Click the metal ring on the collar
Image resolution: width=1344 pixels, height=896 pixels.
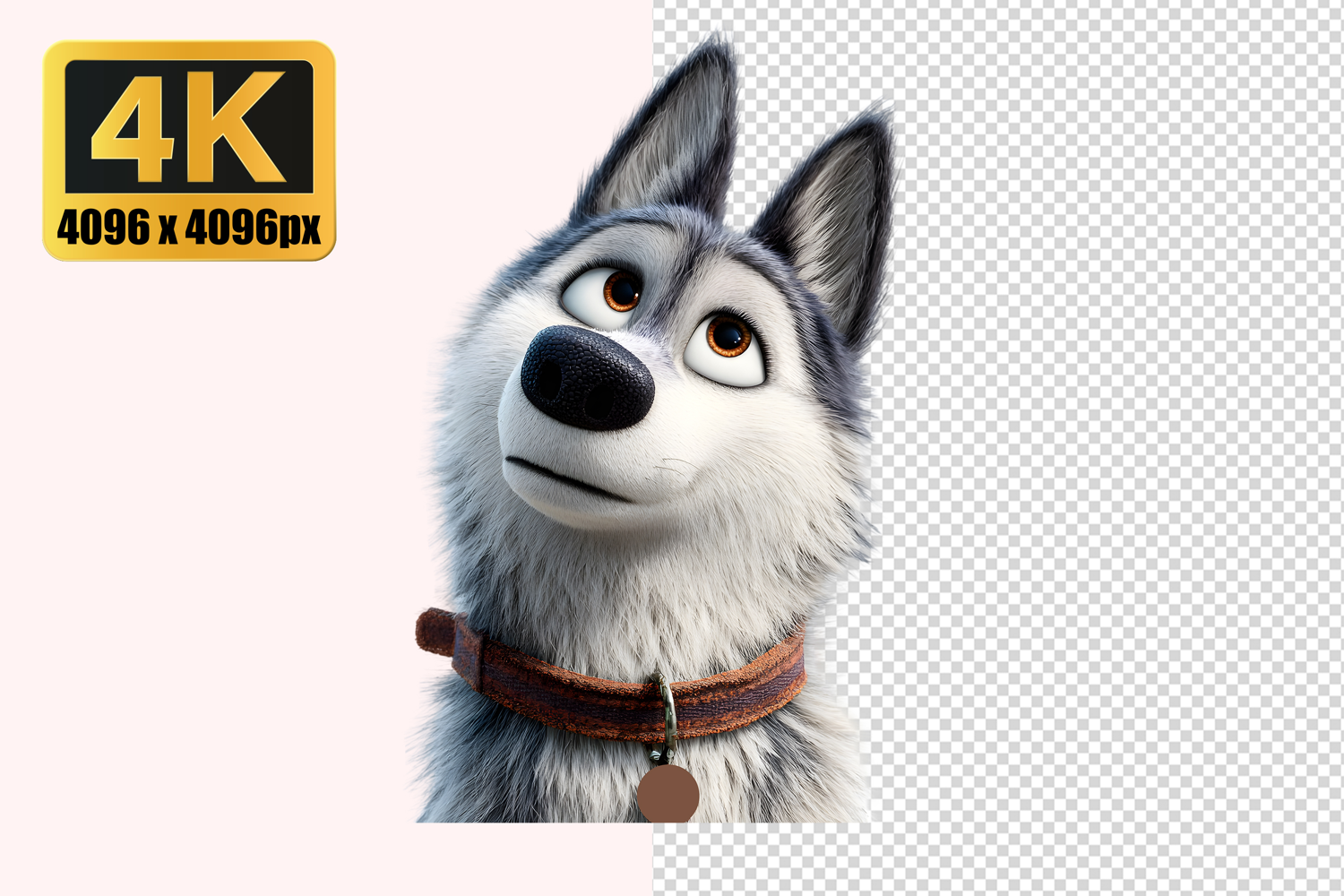[665, 708]
